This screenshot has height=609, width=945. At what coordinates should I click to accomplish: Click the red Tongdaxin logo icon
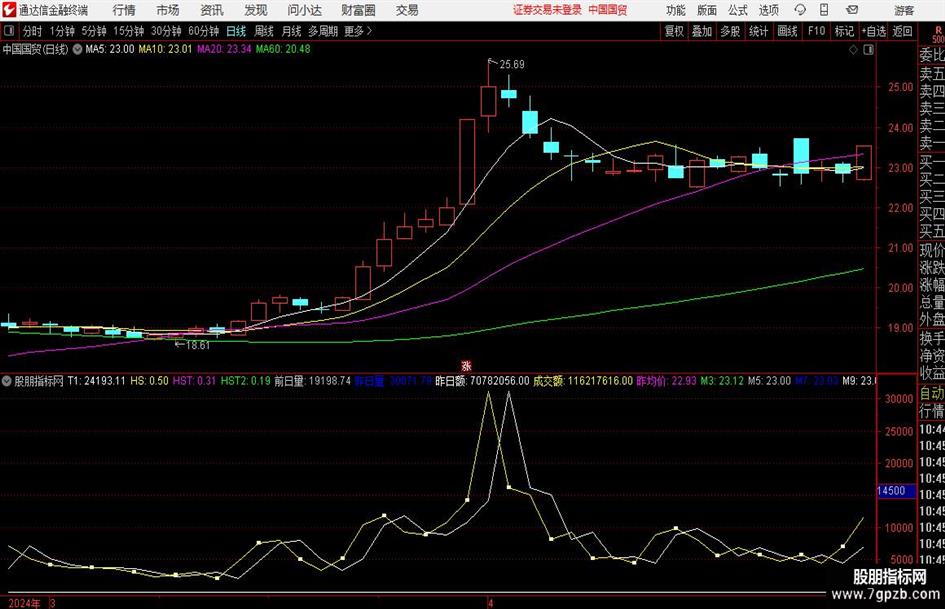(x=9, y=10)
